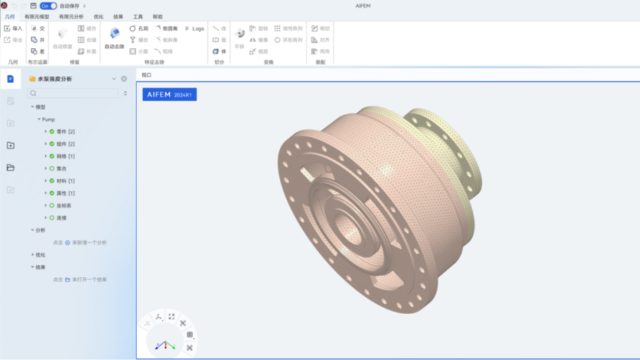640x360 pixels.
Task: Click the 对齐 align assembly tool
Action: (x=320, y=40)
